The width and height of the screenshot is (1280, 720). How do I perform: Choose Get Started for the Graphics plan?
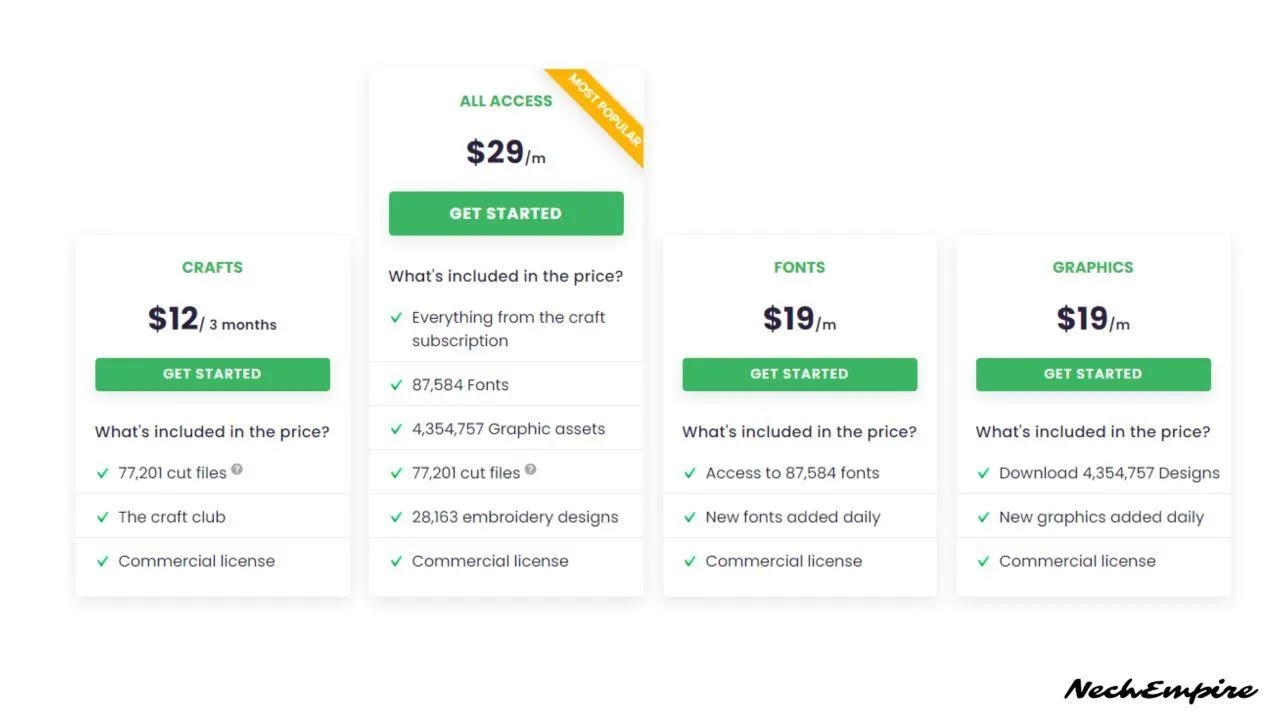click(1093, 374)
